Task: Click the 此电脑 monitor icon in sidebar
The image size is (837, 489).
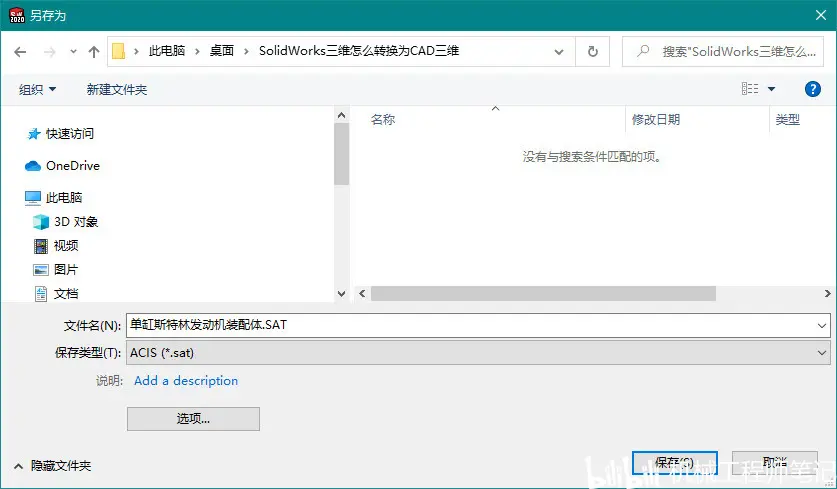Action: click(x=33, y=198)
